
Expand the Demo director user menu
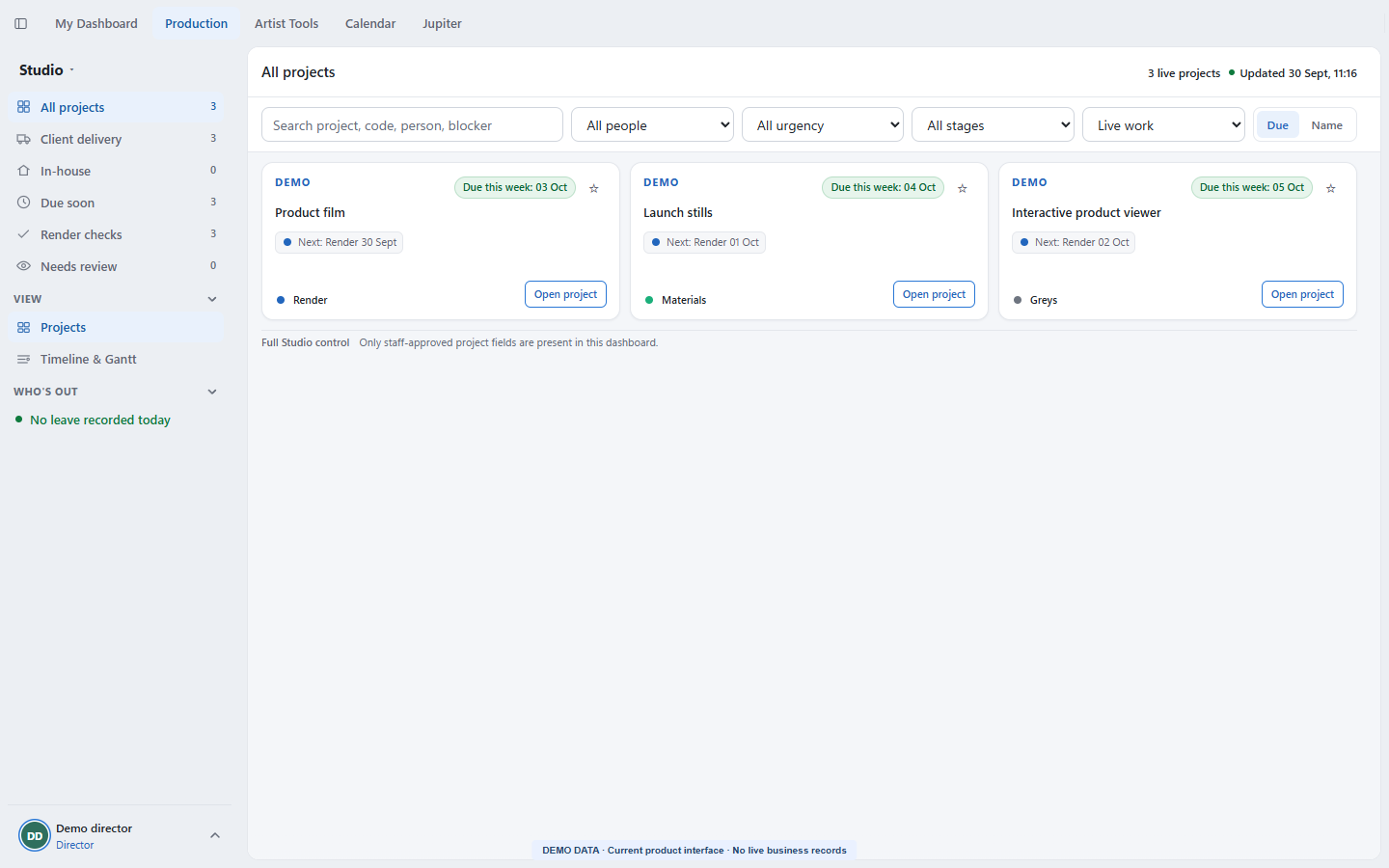pyautogui.click(x=215, y=836)
